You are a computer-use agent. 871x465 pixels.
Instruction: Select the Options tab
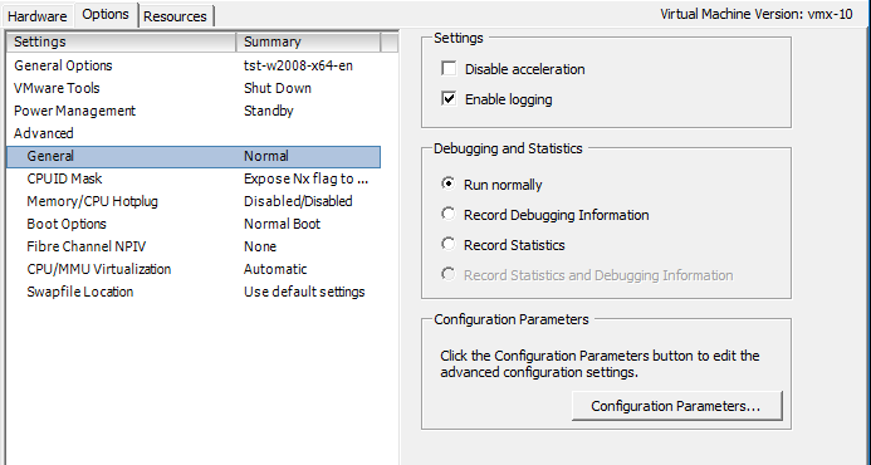pyautogui.click(x=105, y=14)
